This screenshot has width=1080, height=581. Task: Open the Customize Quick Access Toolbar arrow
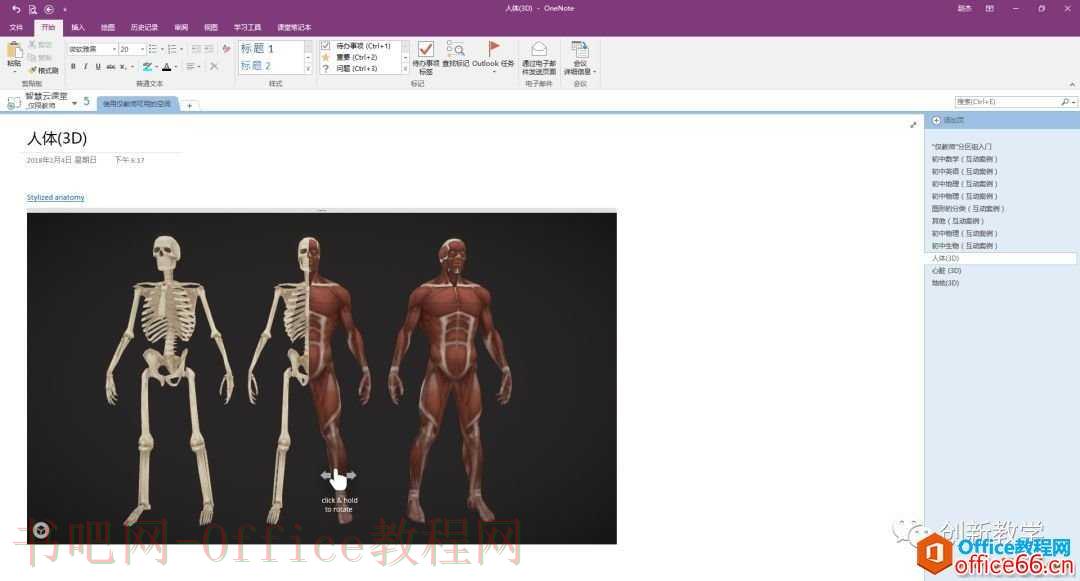pyautogui.click(x=65, y=10)
